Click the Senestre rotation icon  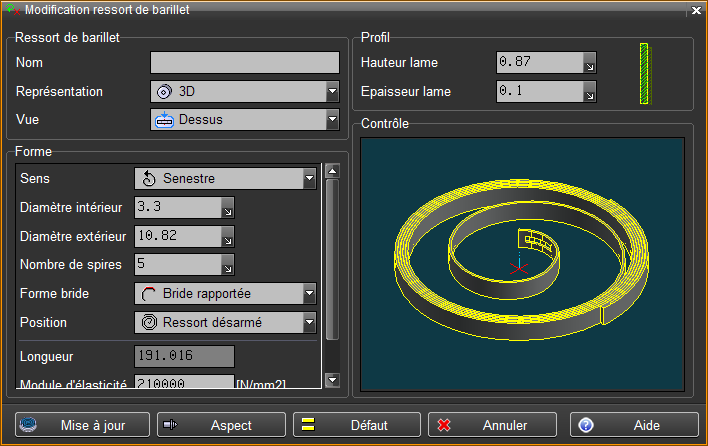pos(149,179)
